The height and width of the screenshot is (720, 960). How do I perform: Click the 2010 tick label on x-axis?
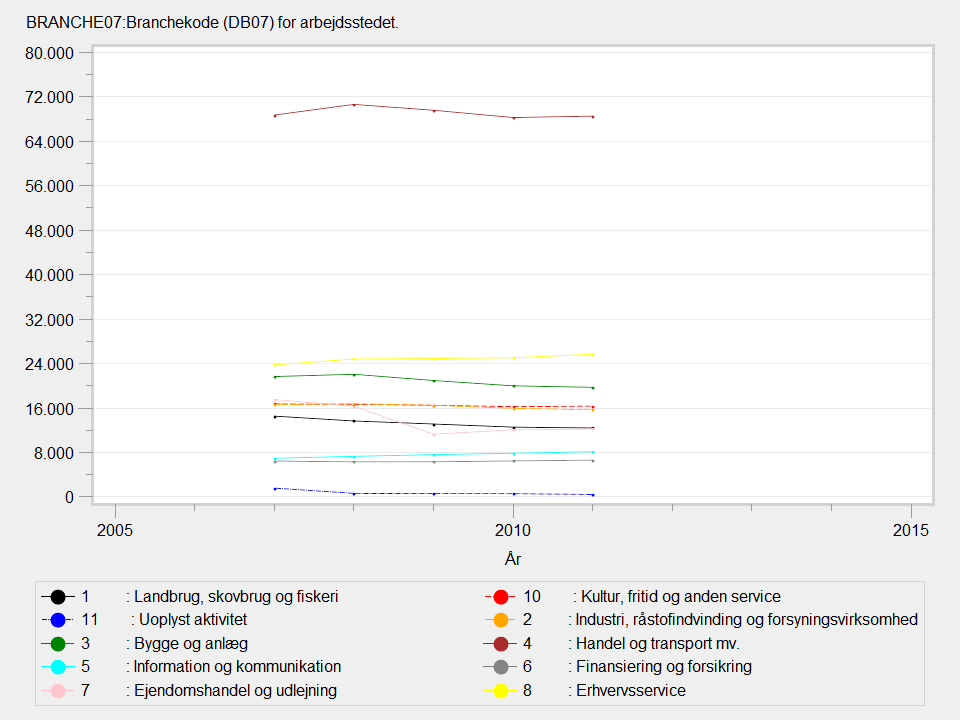click(x=513, y=529)
